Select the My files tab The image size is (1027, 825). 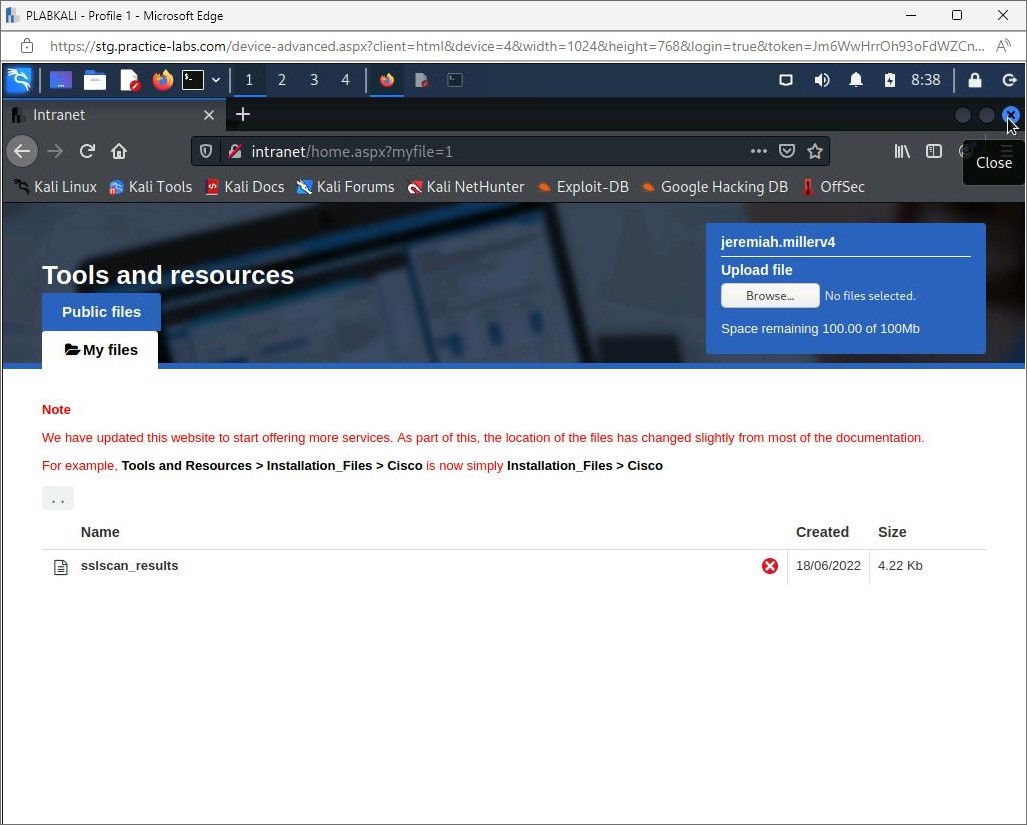tap(100, 350)
